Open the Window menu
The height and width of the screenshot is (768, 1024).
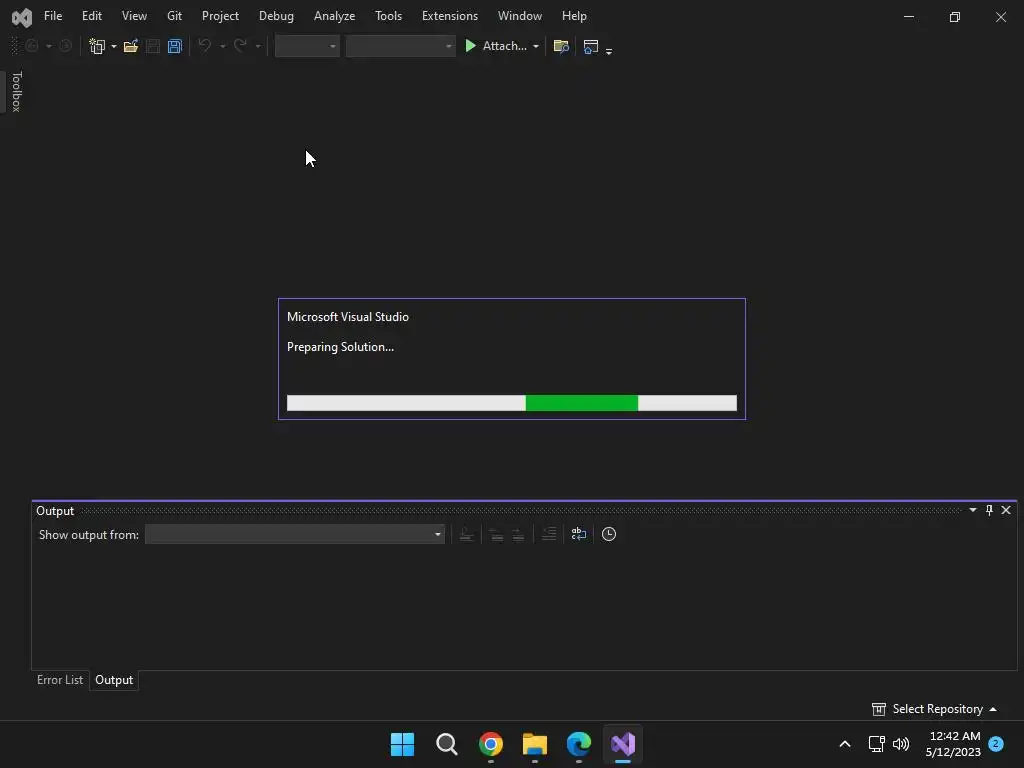(x=520, y=16)
